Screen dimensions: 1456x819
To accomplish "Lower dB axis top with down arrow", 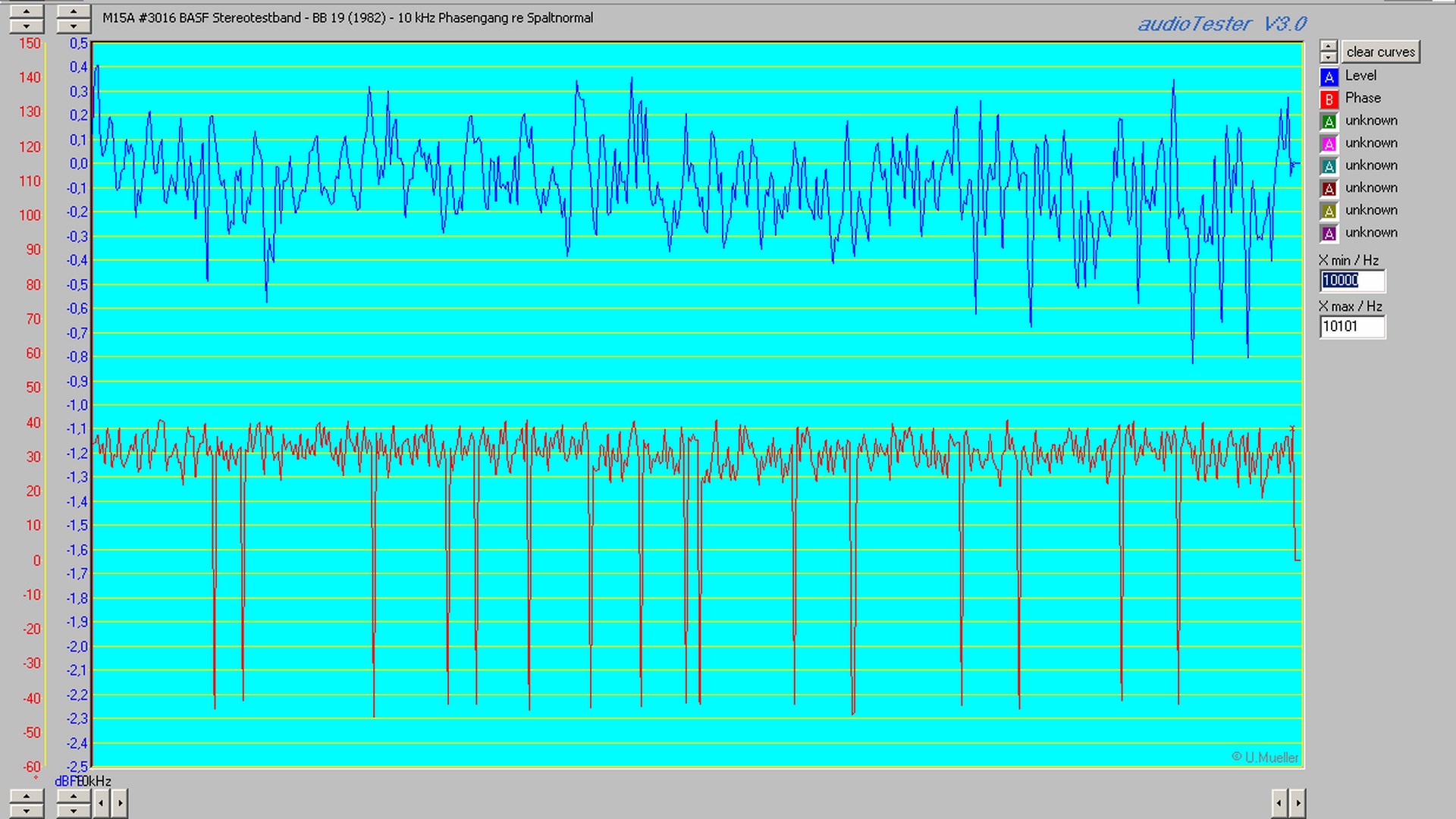I will pos(73,27).
